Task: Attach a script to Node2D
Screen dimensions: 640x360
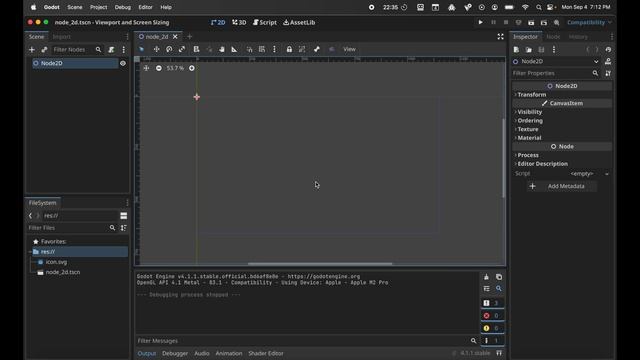Action: (x=111, y=50)
